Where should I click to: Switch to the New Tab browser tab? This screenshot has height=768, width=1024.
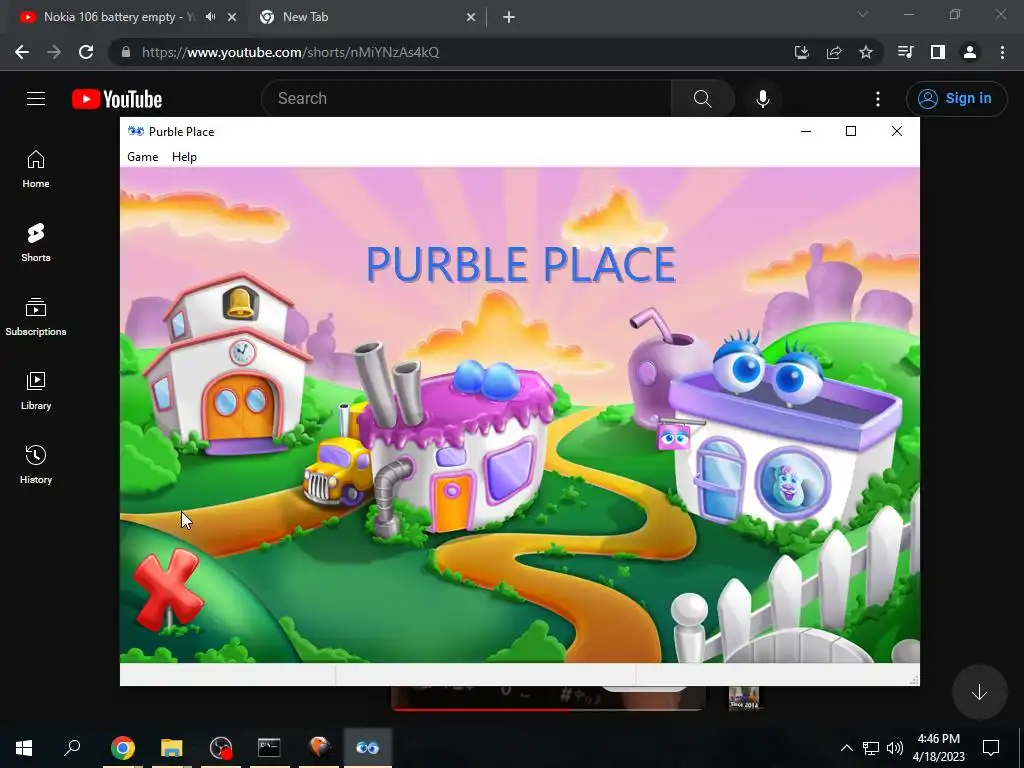pyautogui.click(x=306, y=17)
